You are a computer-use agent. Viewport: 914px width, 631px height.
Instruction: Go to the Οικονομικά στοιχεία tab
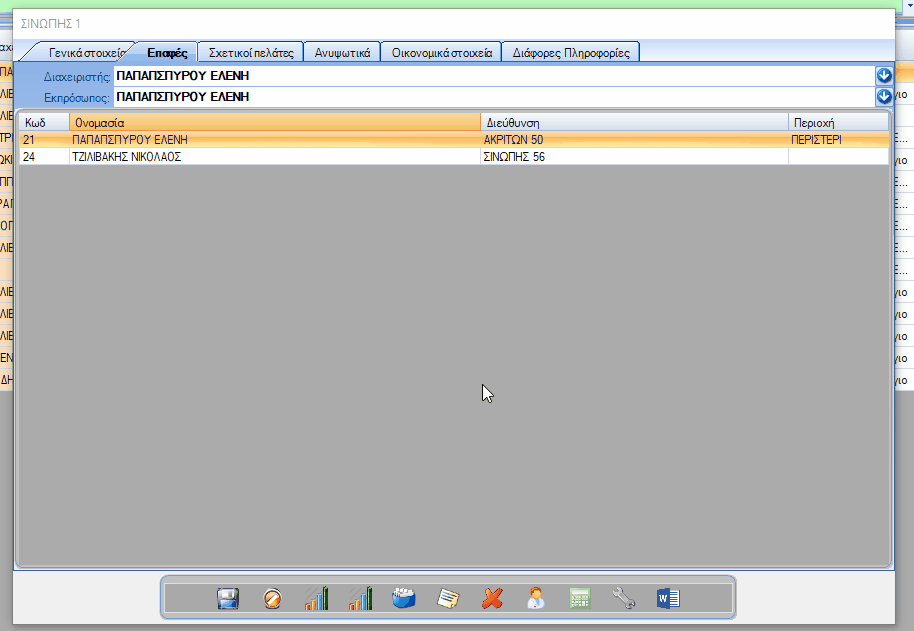(442, 52)
